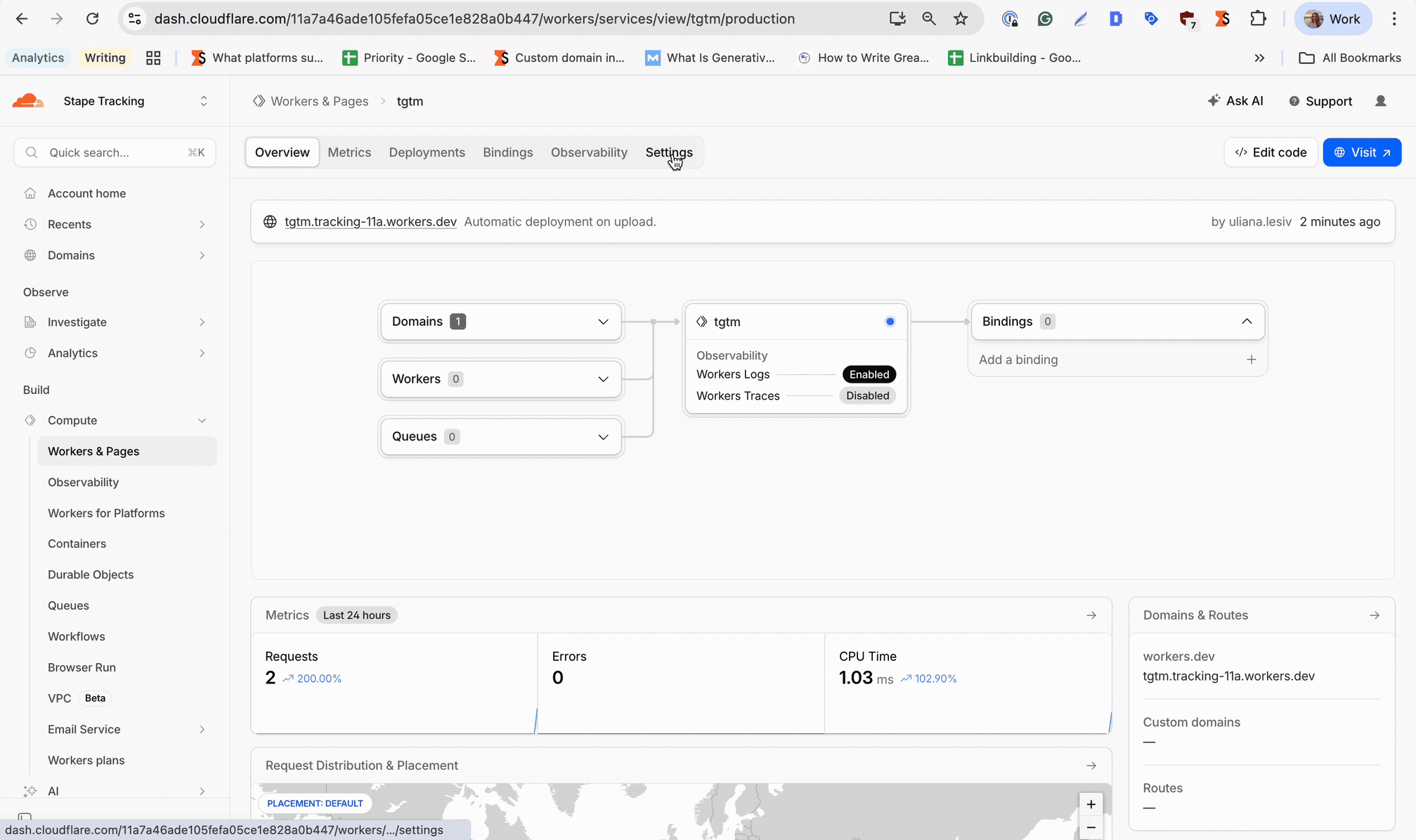Expand the Domains node dropdown

(603, 322)
